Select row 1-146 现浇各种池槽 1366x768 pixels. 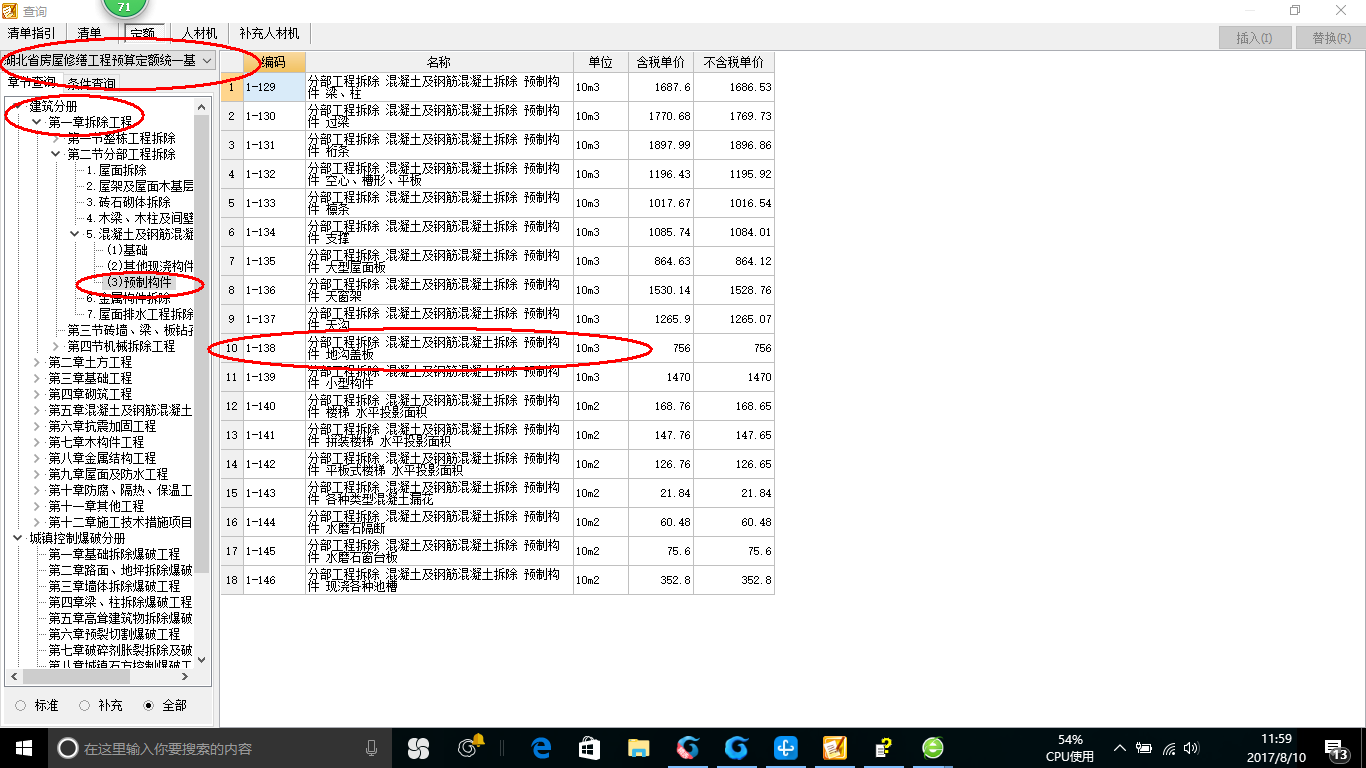[497, 580]
